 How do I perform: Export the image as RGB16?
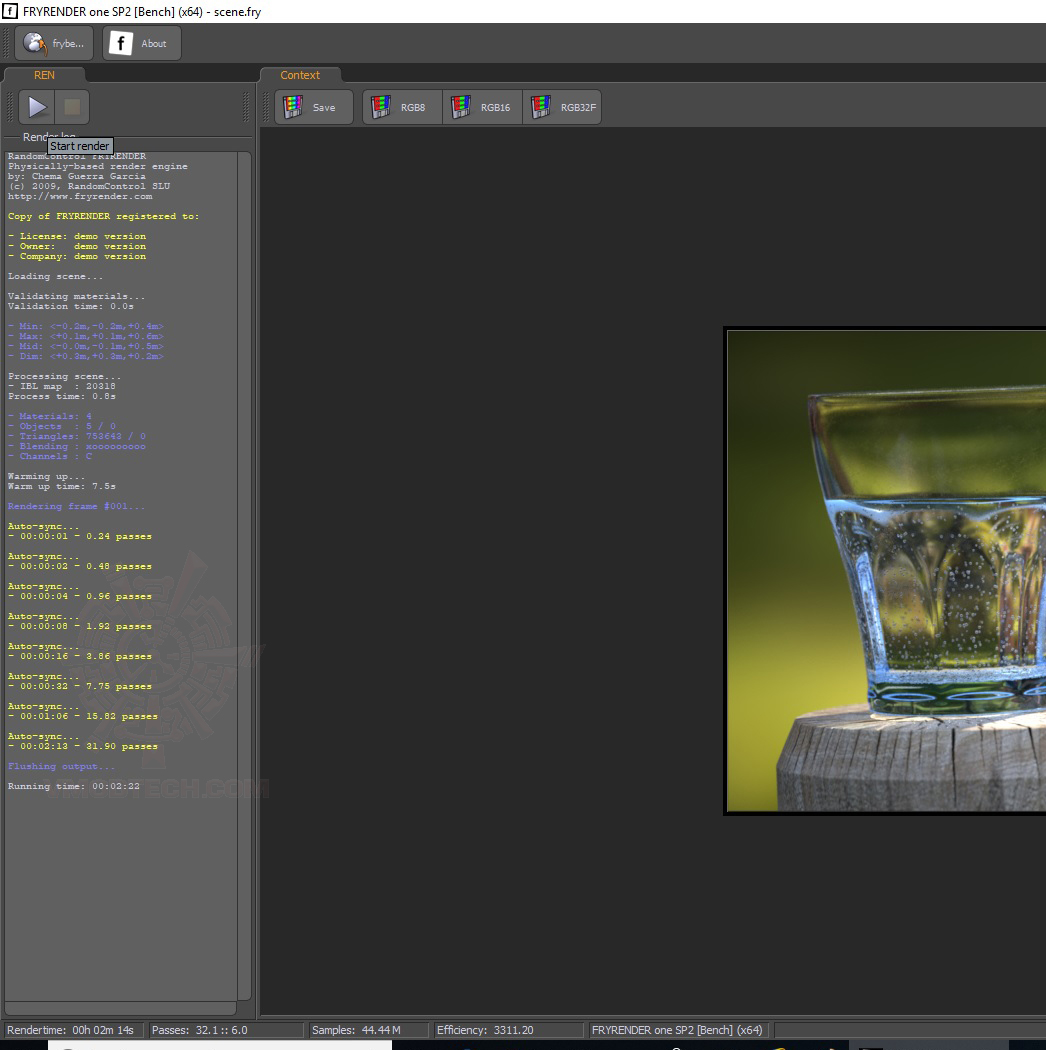482,107
